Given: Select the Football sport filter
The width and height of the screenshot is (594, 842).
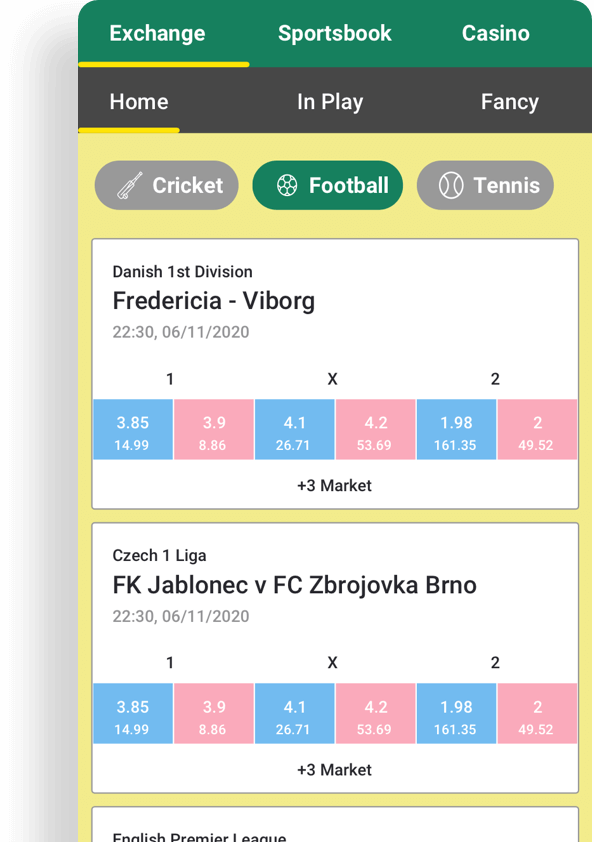Looking at the screenshot, I should coord(328,185).
